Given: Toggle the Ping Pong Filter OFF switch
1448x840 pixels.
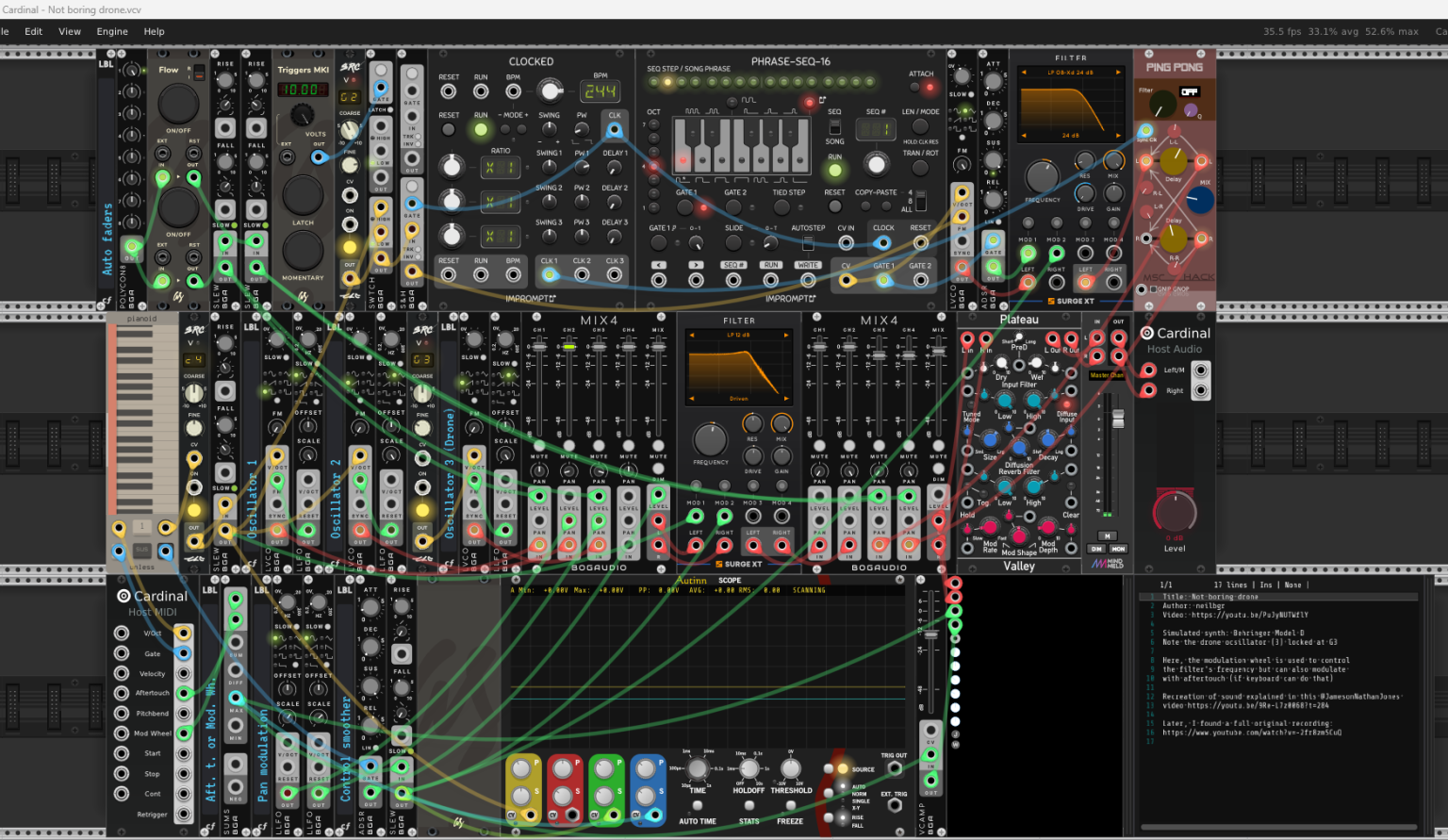Looking at the screenshot, I should tap(1189, 92).
